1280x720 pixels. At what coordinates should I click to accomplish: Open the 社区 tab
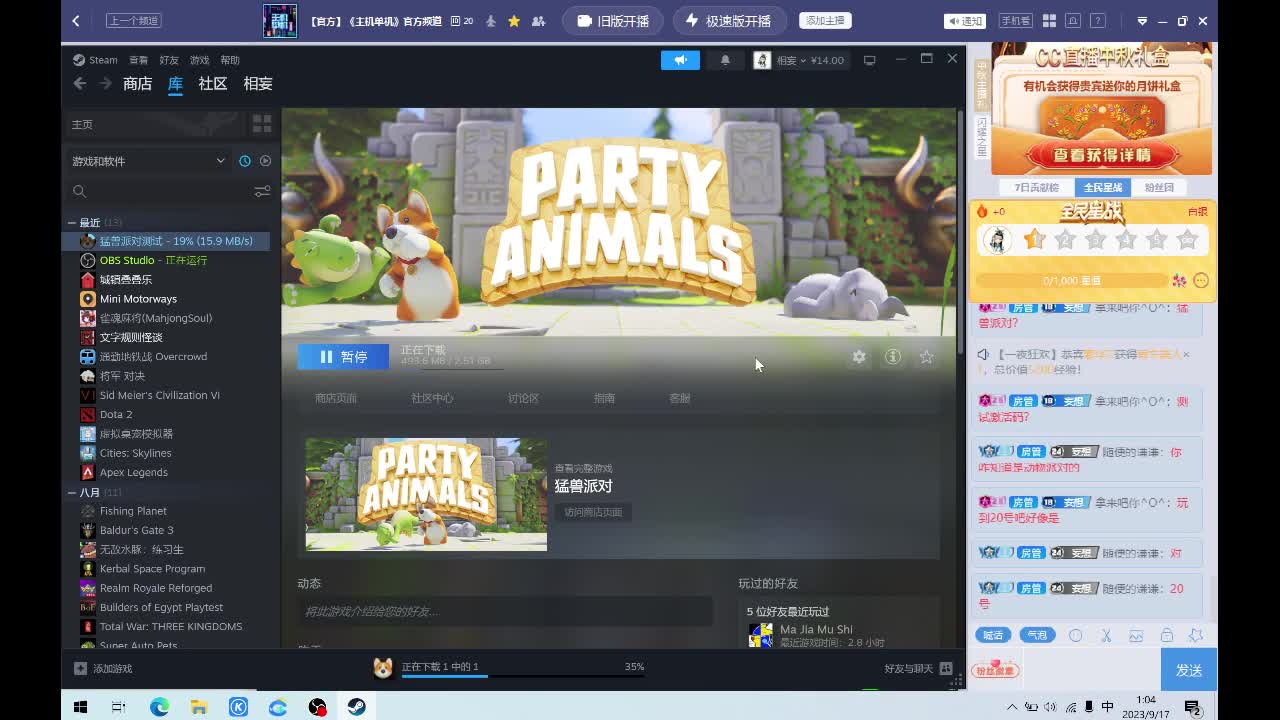(213, 84)
